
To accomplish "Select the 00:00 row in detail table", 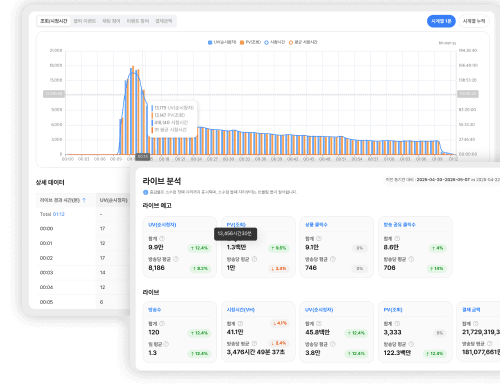I will (83, 229).
